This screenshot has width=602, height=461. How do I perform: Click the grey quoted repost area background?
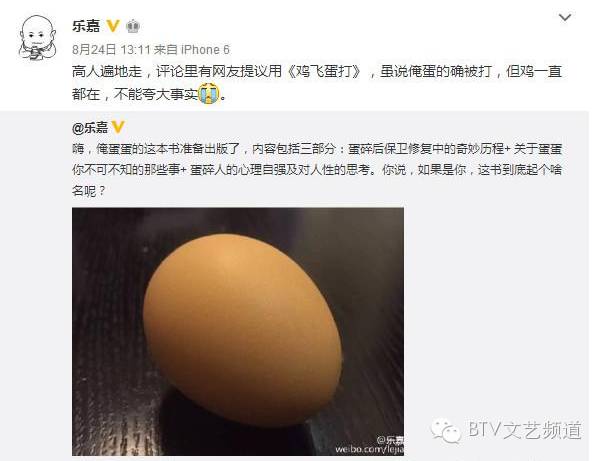(x=495, y=307)
